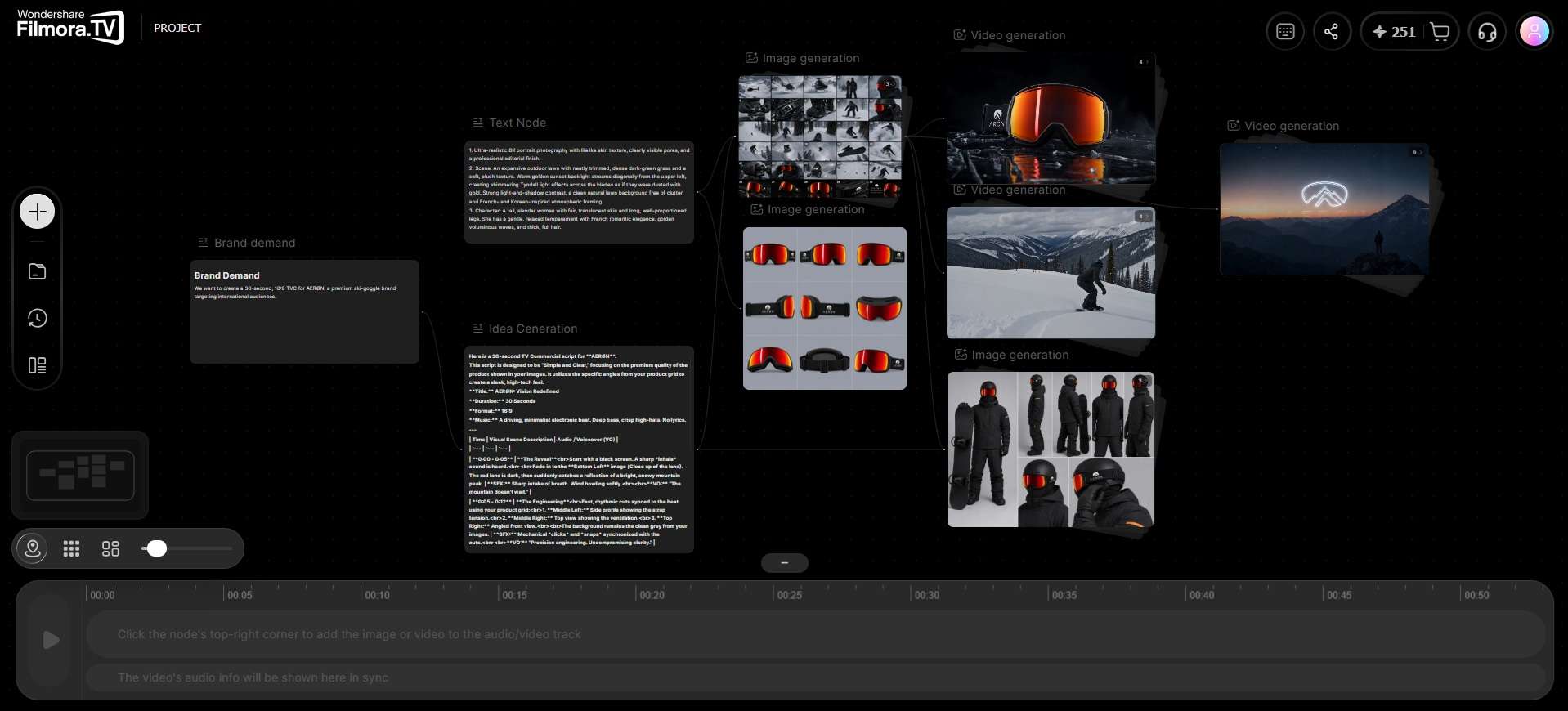Open the headset support icon
Viewport: 1568px width, 711px height.
[x=1487, y=32]
